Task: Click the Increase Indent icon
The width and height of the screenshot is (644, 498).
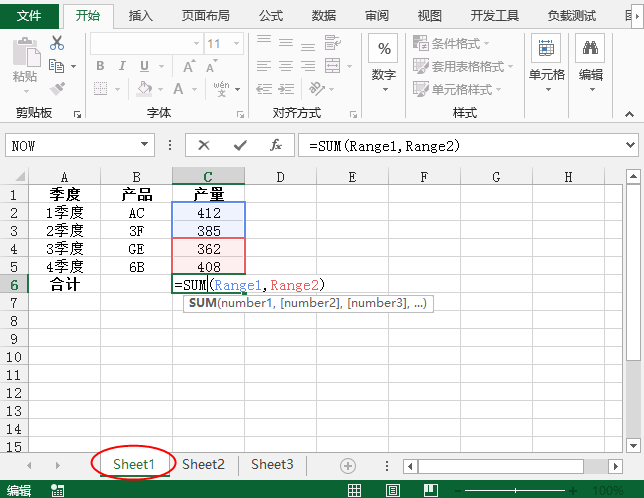Action: pyautogui.click(x=286, y=89)
